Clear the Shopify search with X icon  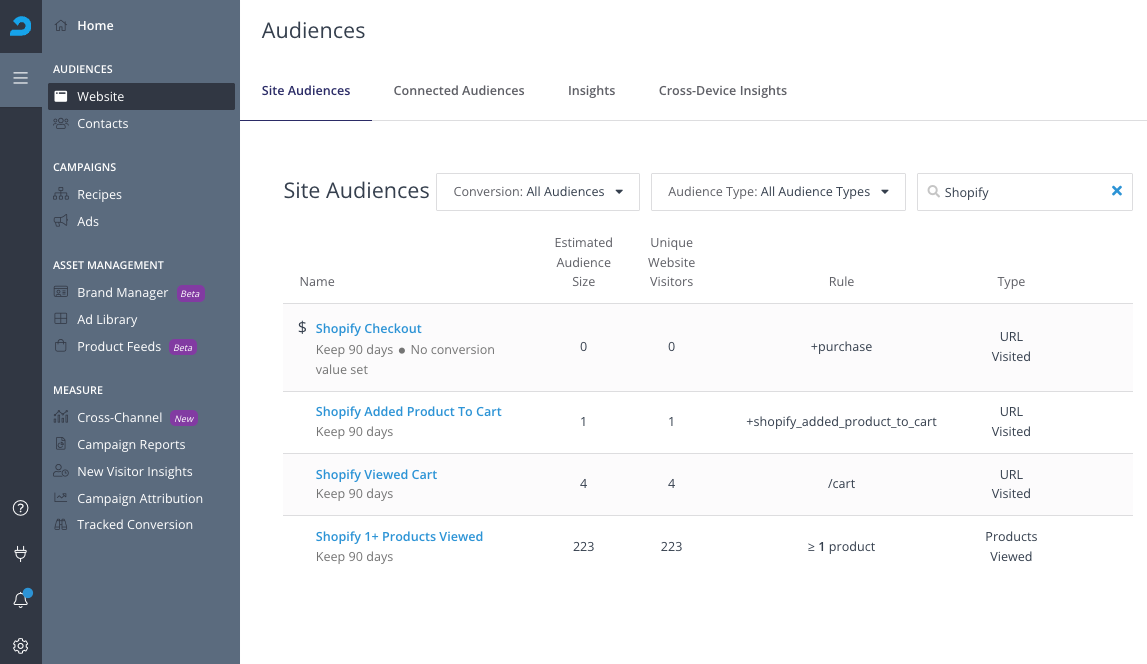(x=1117, y=191)
